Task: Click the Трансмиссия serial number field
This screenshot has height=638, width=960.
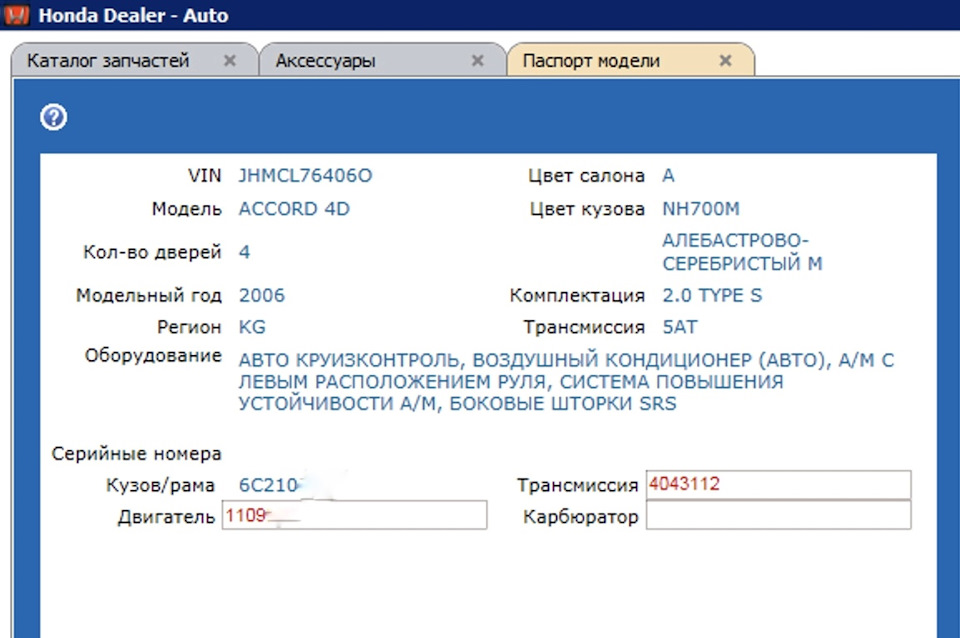Action: pyautogui.click(x=778, y=485)
